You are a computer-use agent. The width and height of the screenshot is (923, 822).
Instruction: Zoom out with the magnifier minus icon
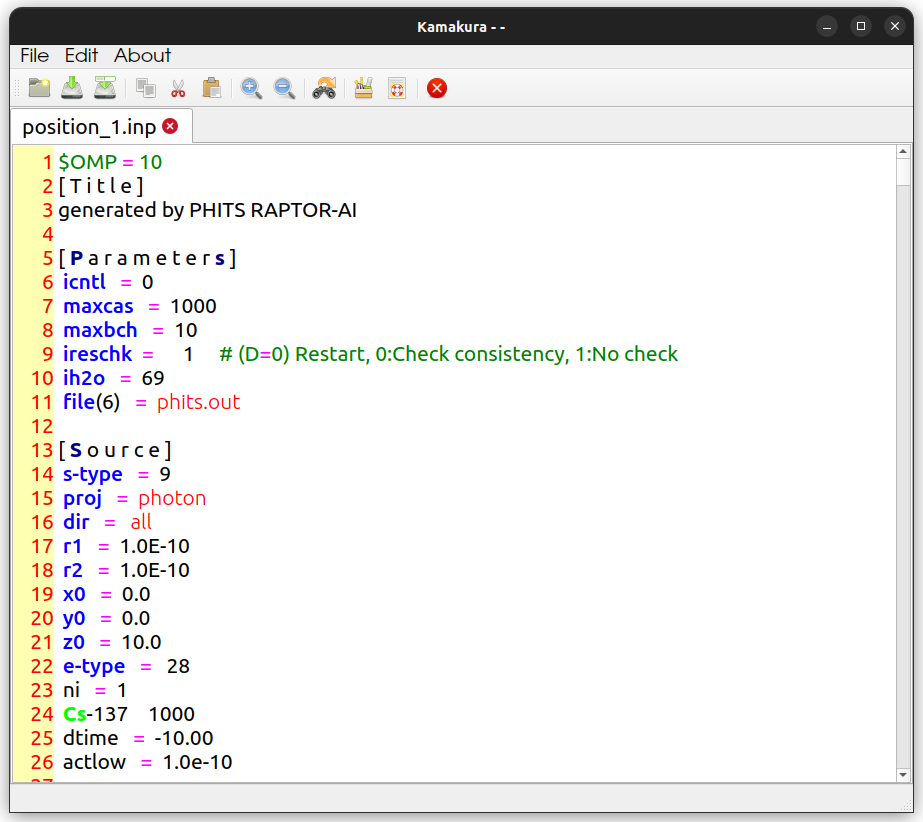click(284, 88)
